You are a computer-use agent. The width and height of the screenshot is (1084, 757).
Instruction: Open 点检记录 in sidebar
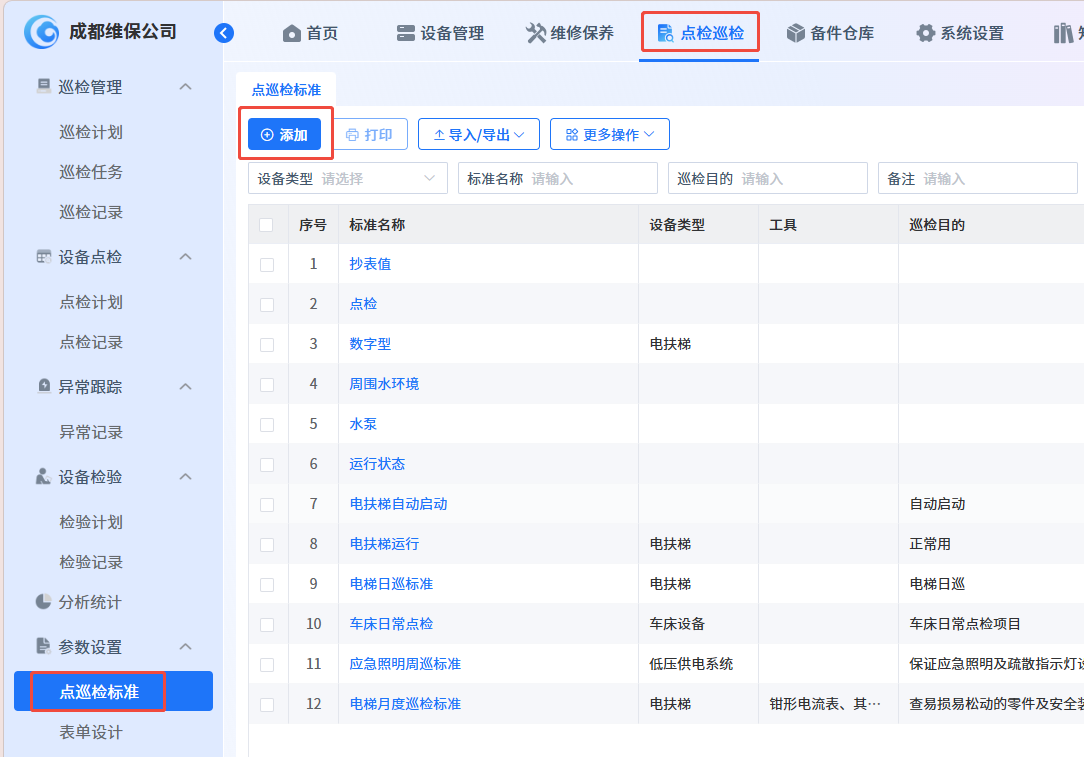point(91,342)
